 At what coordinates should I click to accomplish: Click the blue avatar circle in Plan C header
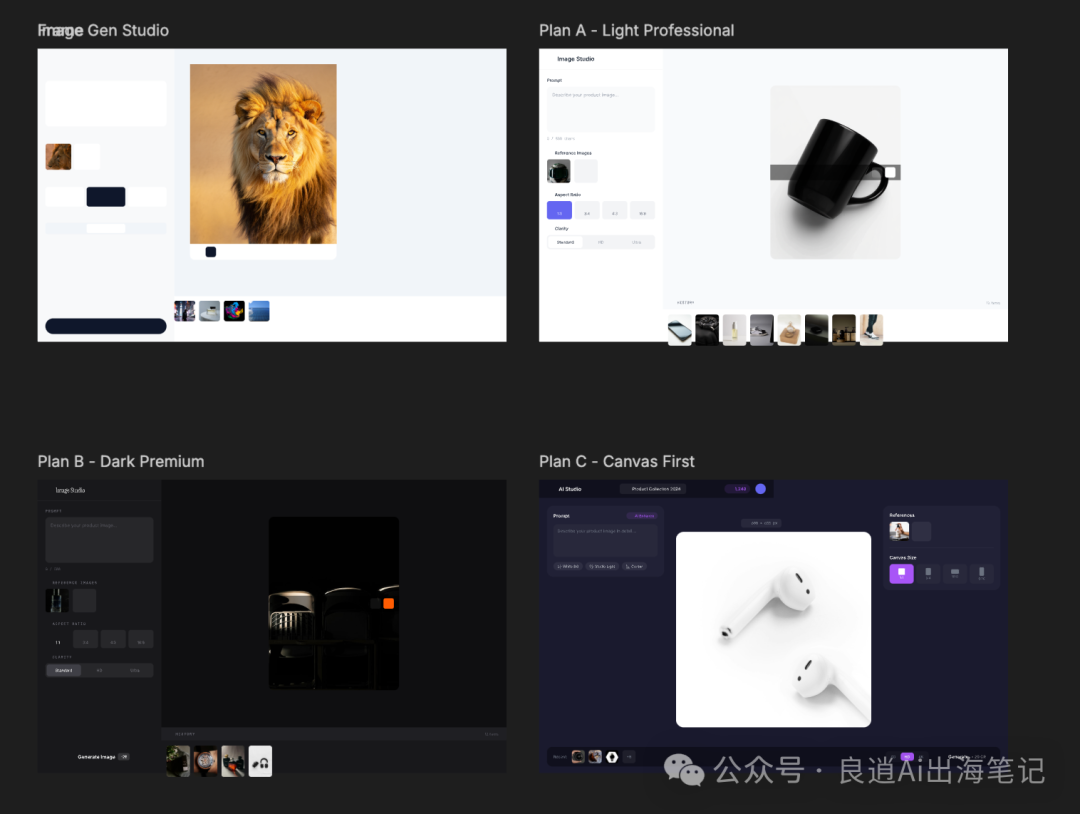760,489
